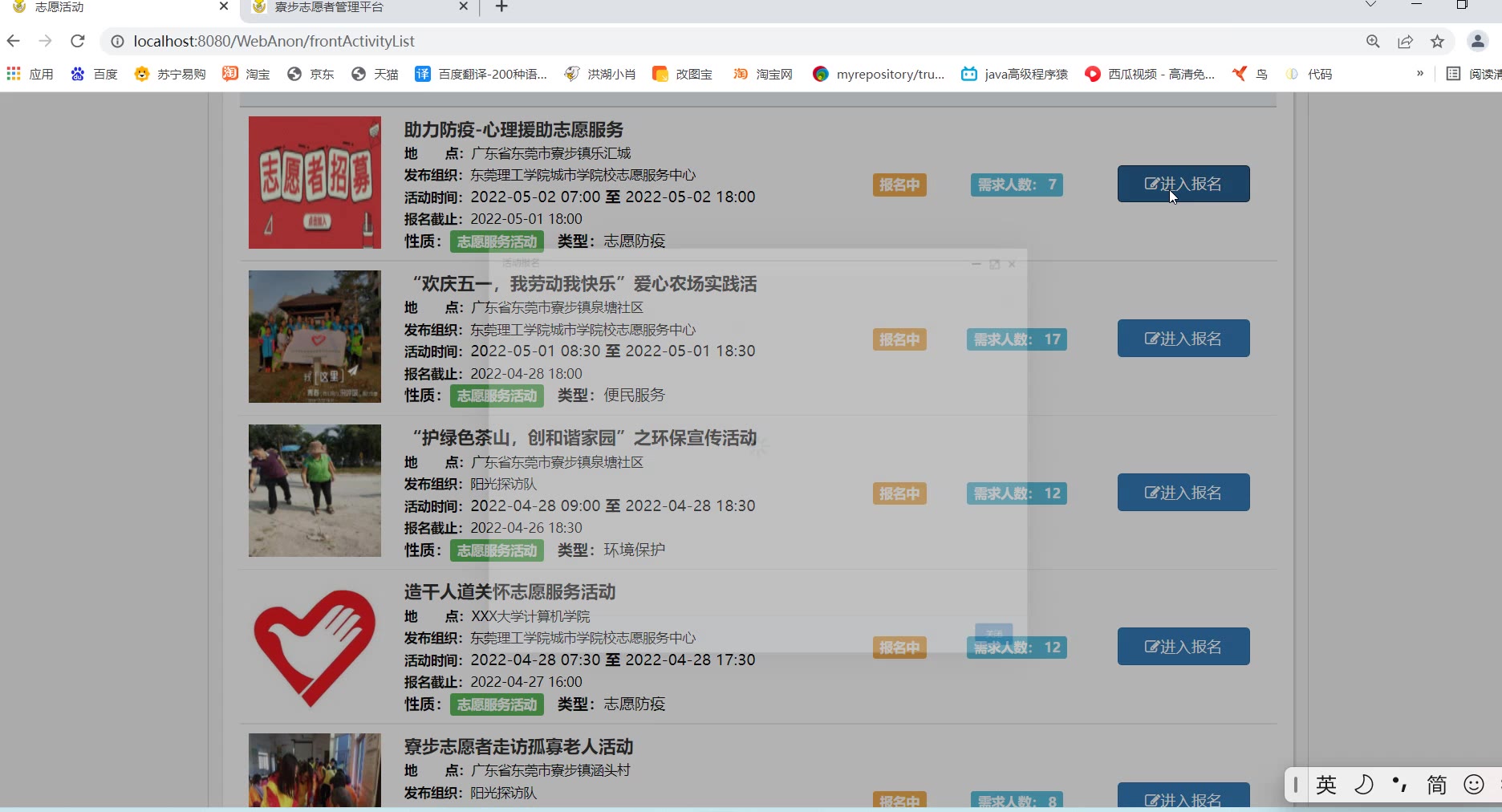Open the myrepository/tru... bookmark
Viewport: 1502px width, 812px height.
click(879, 74)
